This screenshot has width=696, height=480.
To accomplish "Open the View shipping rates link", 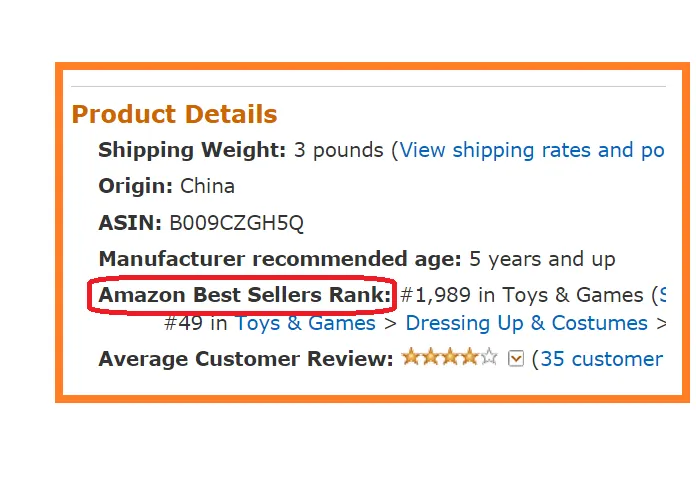I will tap(532, 150).
